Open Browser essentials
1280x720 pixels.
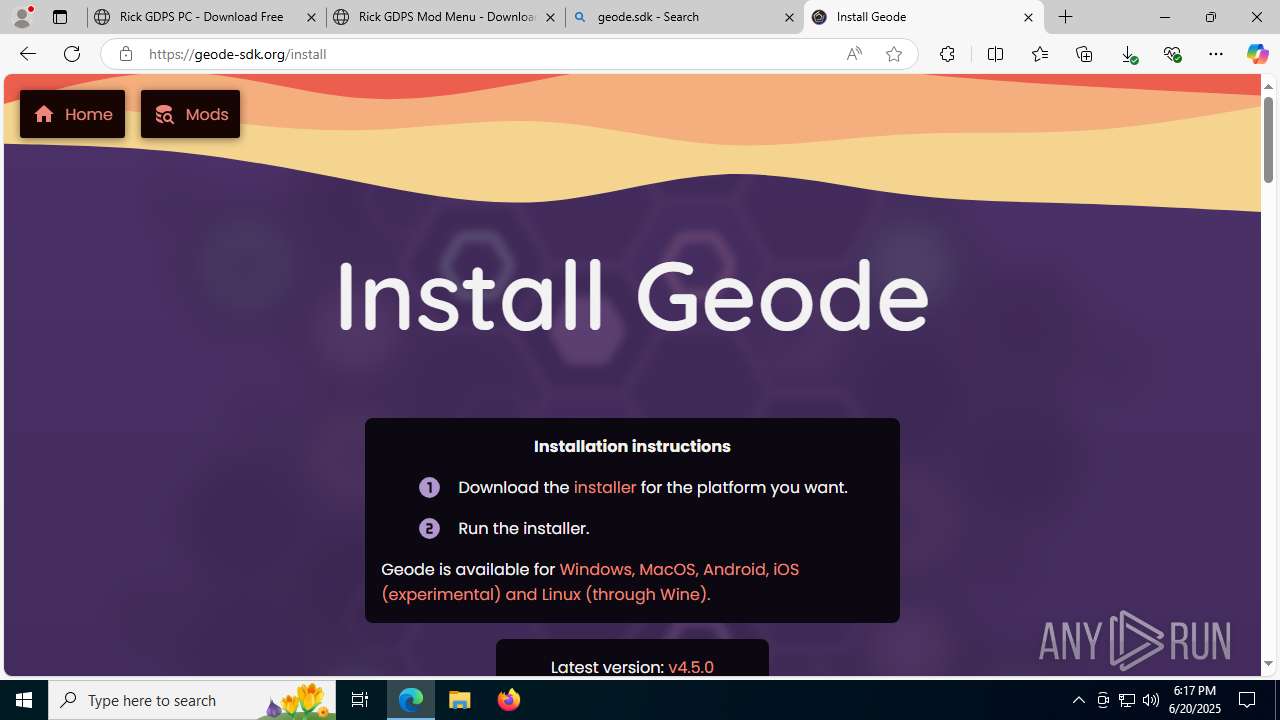click(x=1172, y=54)
